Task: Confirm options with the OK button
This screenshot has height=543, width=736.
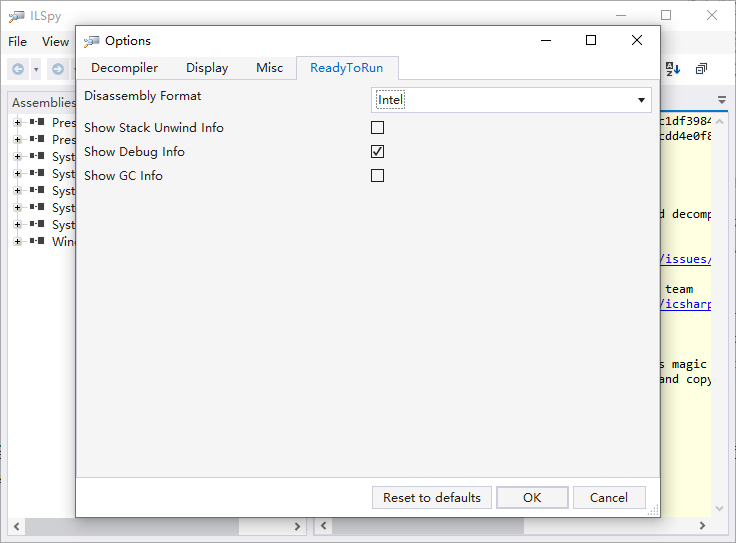Action: (x=532, y=497)
